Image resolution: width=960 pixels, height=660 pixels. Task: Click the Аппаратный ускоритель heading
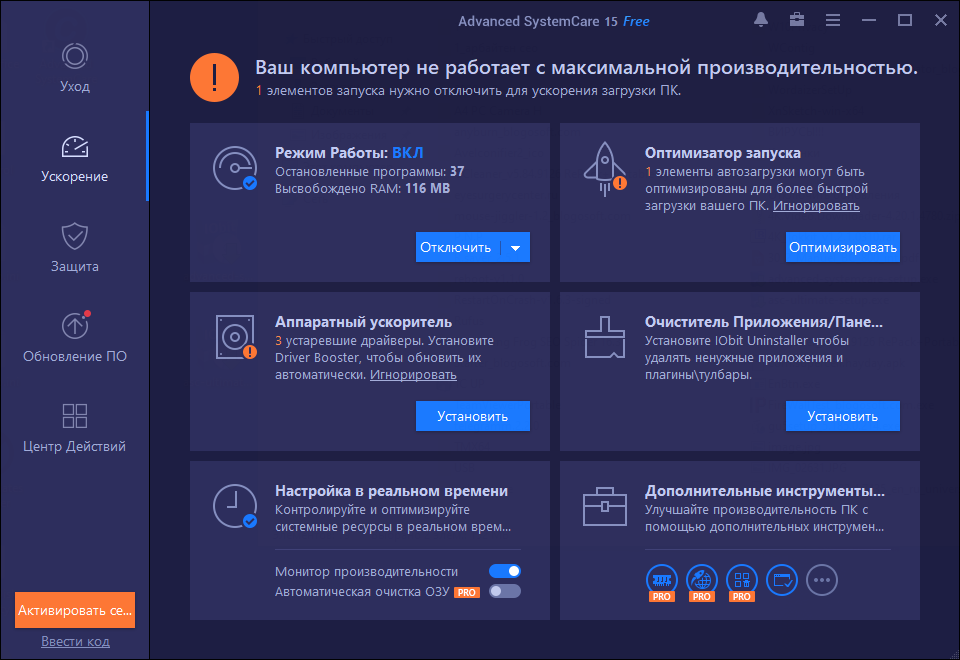(363, 321)
